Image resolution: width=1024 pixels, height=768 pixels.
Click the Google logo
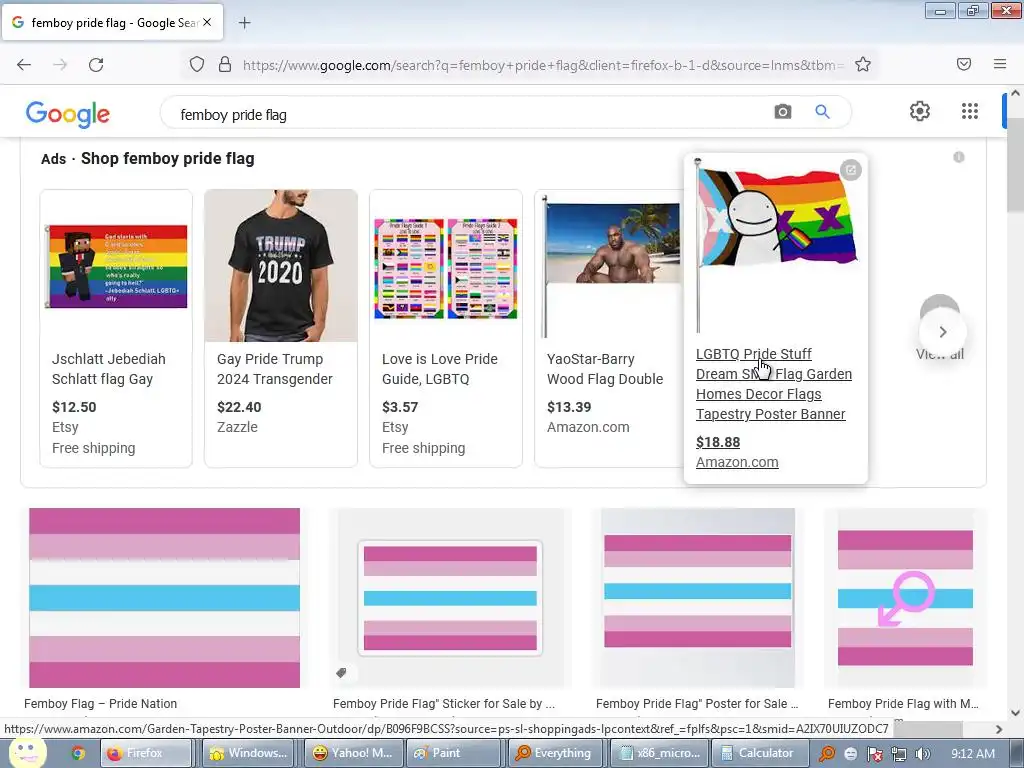[68, 114]
